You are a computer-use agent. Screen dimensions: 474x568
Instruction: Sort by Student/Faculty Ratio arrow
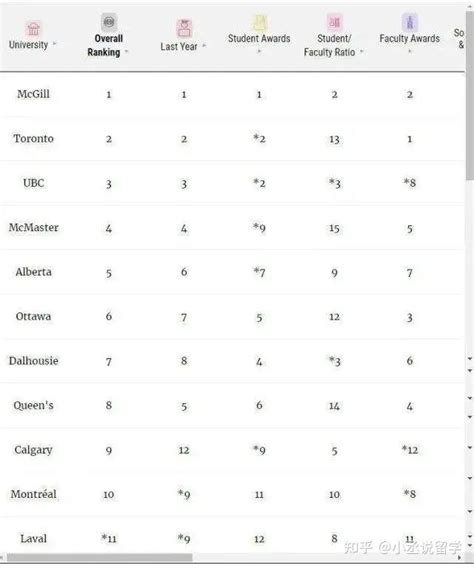point(361,52)
